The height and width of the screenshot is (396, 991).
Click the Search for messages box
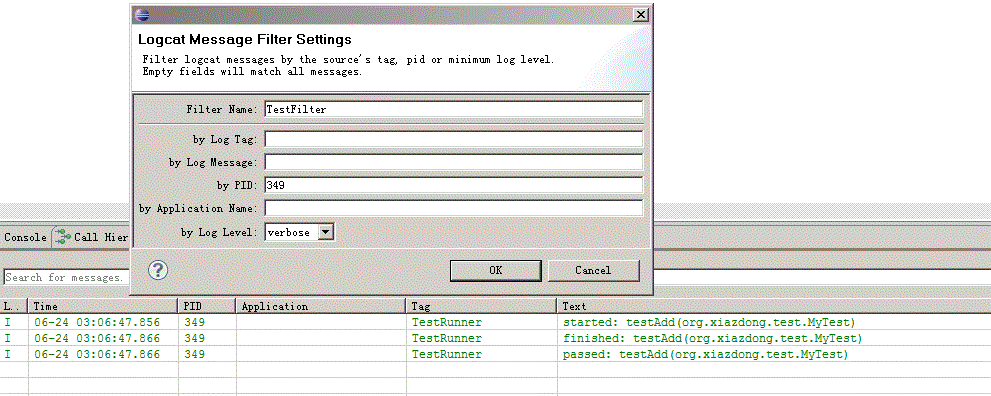66,277
